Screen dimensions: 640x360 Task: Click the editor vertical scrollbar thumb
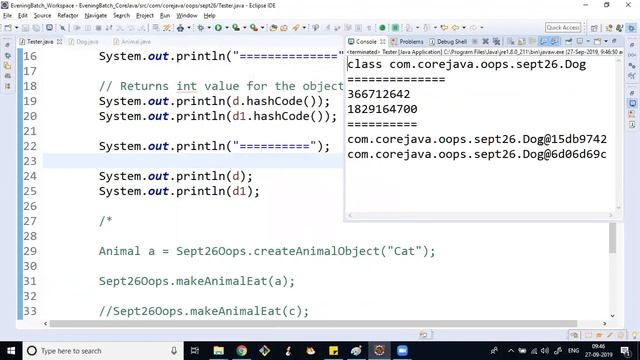pyautogui.click(x=612, y=238)
